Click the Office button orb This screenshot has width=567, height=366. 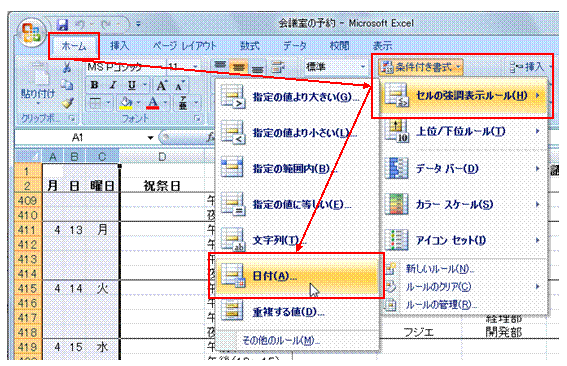click(x=31, y=33)
